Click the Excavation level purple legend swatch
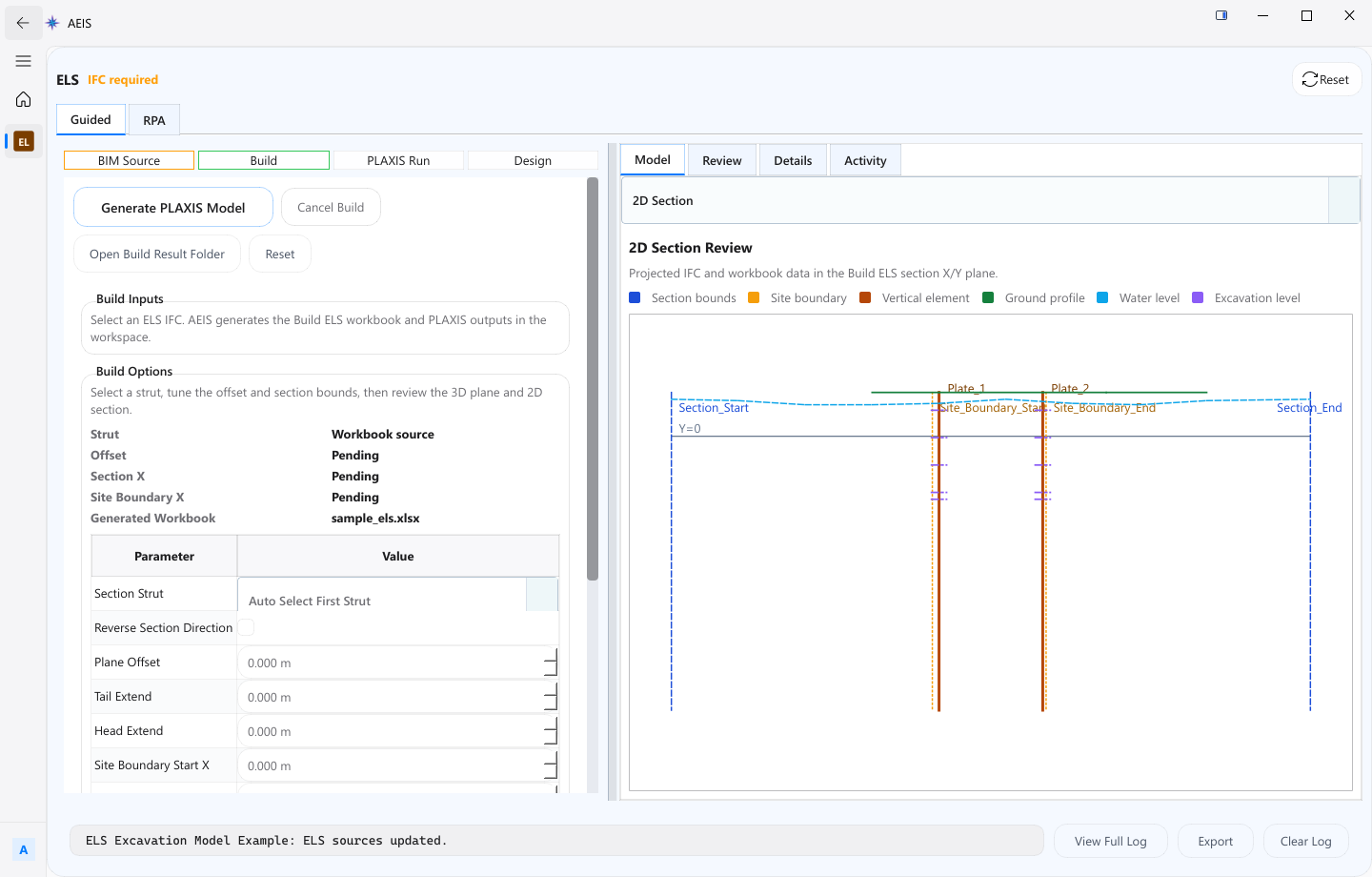The image size is (1372, 877). click(1198, 297)
